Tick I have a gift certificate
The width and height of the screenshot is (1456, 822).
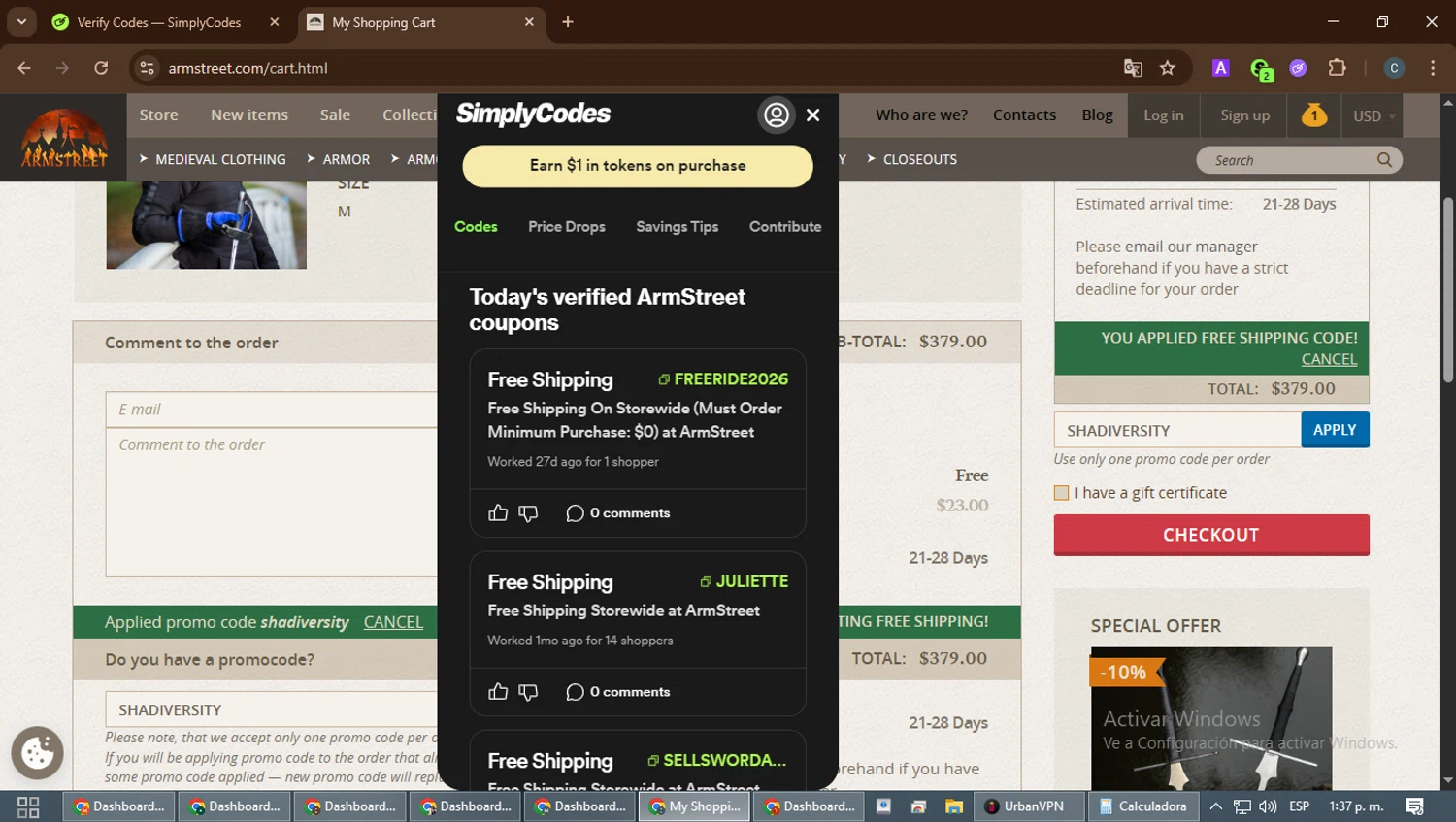click(x=1061, y=493)
